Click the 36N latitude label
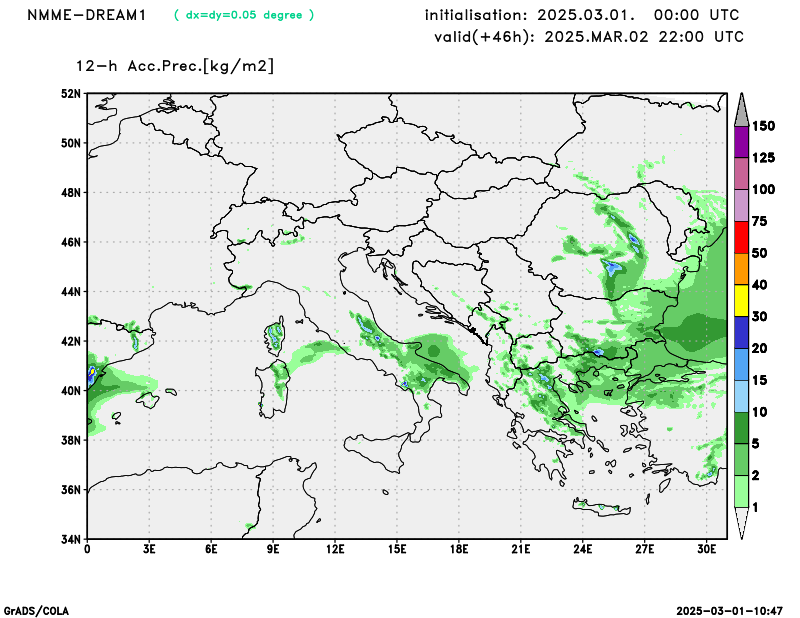 tap(71, 489)
